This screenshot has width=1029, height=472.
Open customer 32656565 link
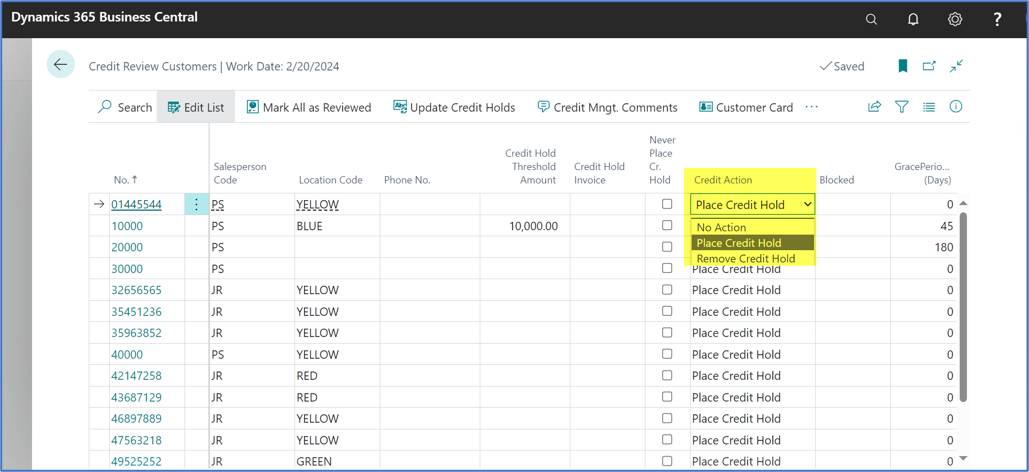tap(136, 290)
